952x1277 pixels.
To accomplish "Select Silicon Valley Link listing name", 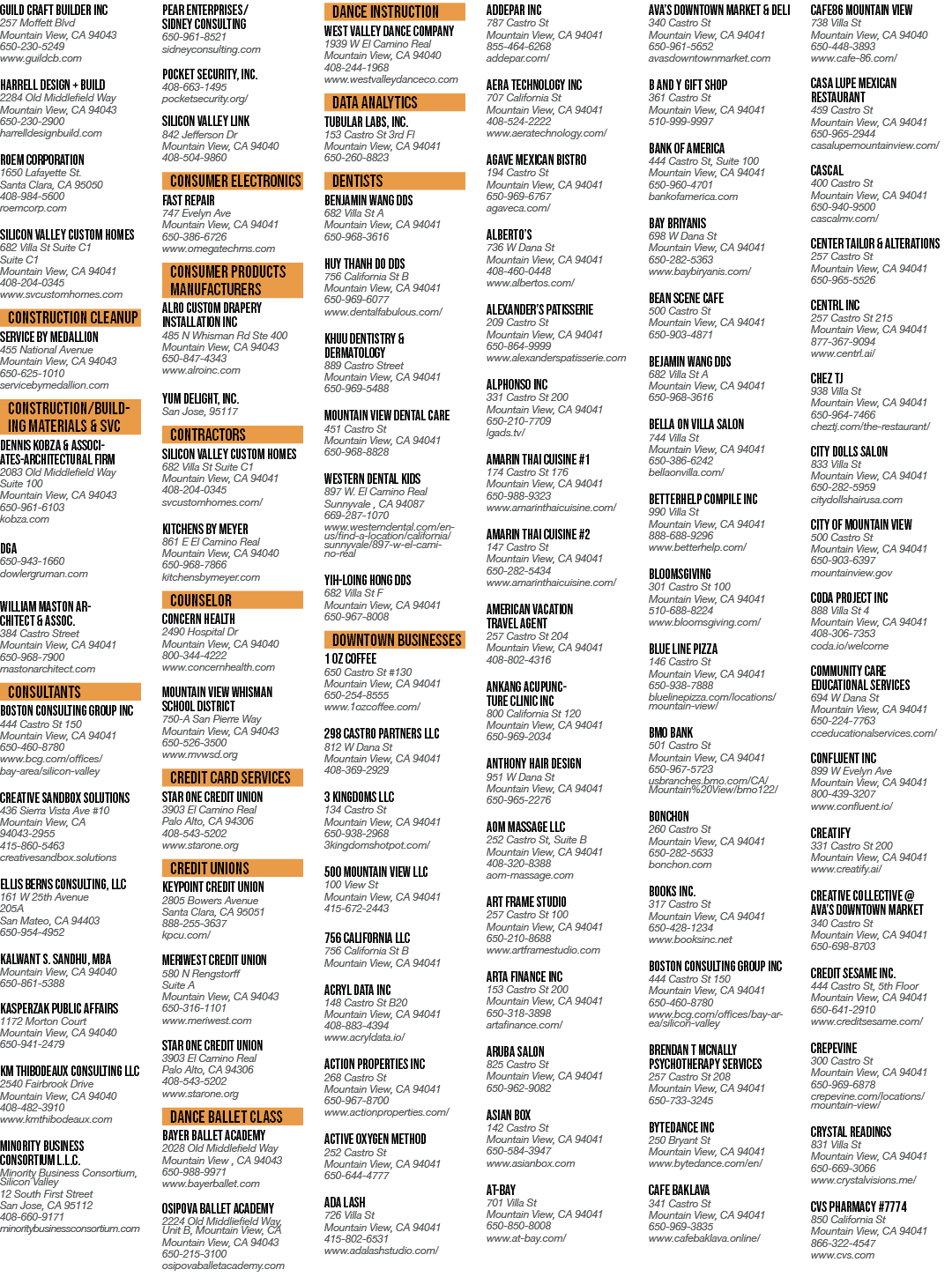I will pos(206,121).
